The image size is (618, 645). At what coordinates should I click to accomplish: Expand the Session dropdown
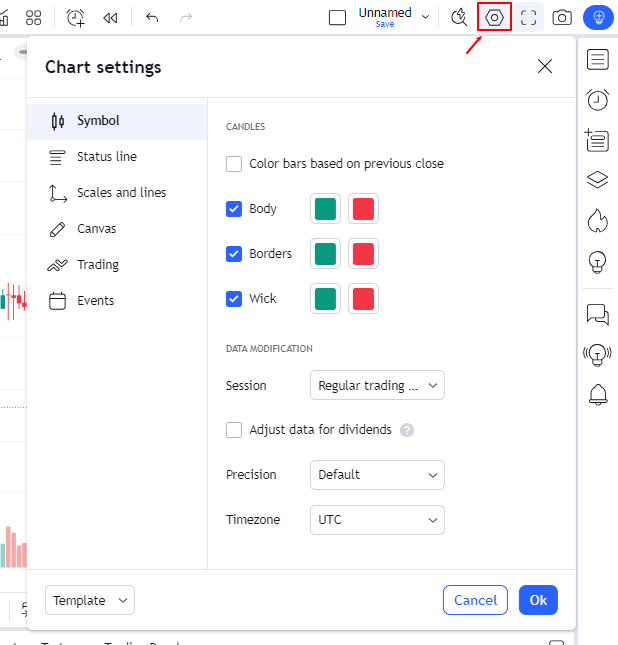click(377, 385)
